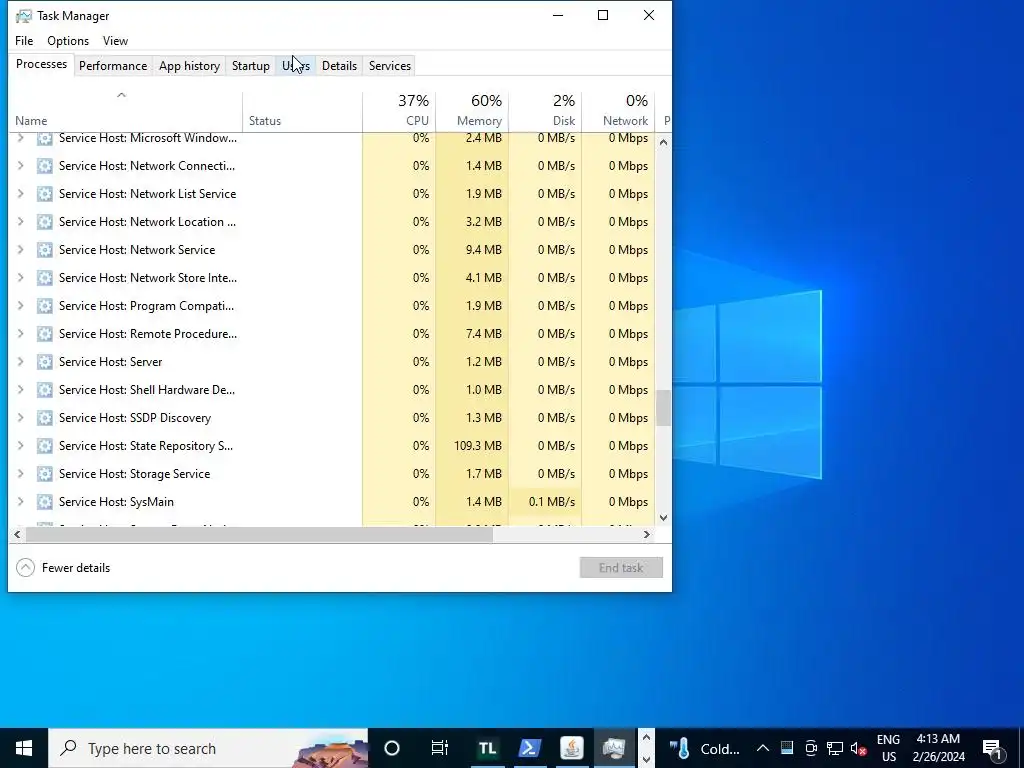Expand Service Host: SysMain row
This screenshot has height=768, width=1024.
click(20, 502)
